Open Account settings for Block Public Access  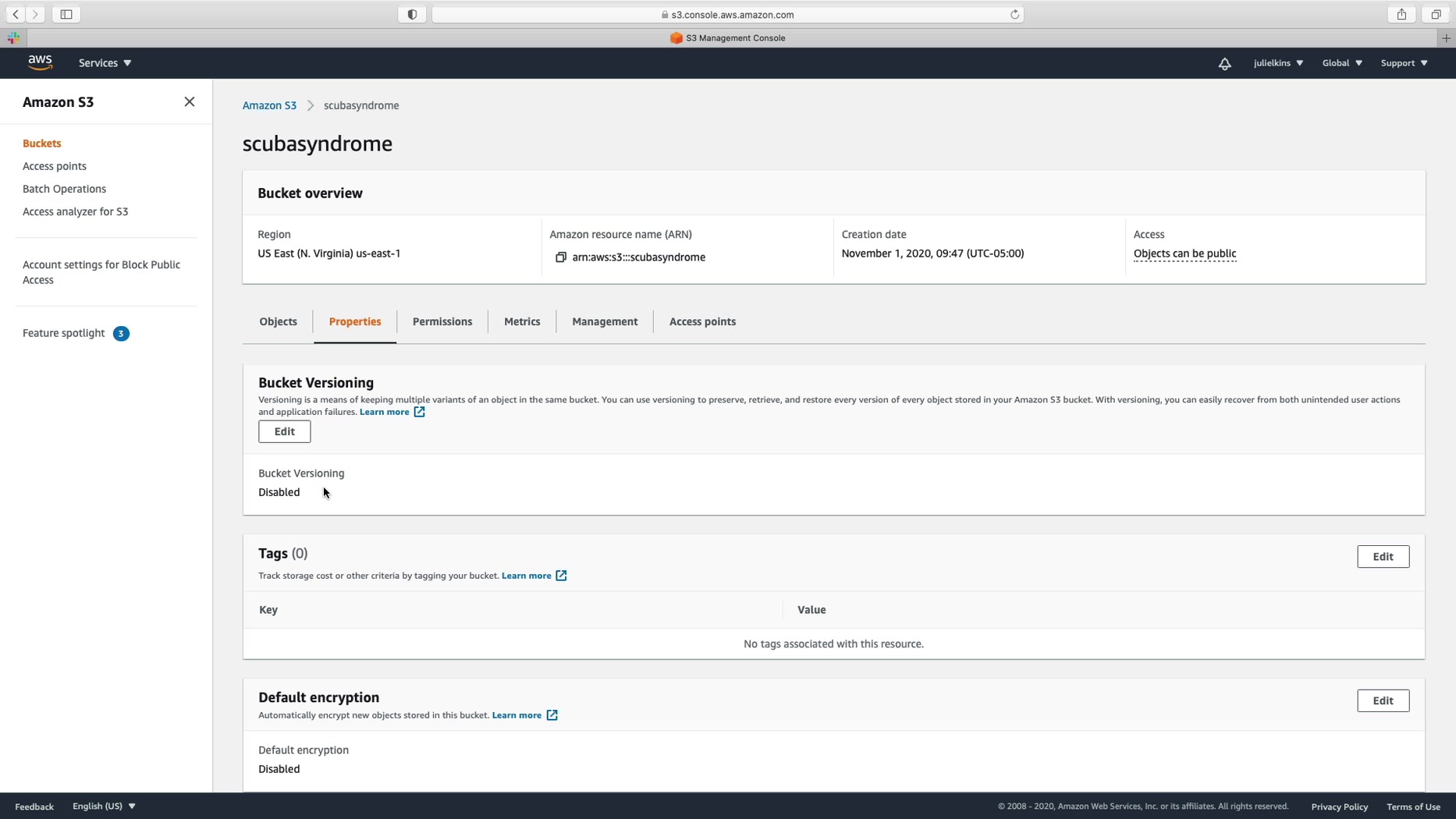tap(101, 272)
